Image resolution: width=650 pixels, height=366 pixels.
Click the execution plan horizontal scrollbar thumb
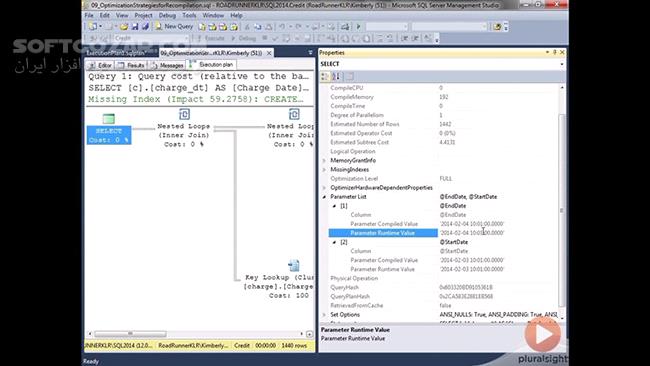click(130, 334)
